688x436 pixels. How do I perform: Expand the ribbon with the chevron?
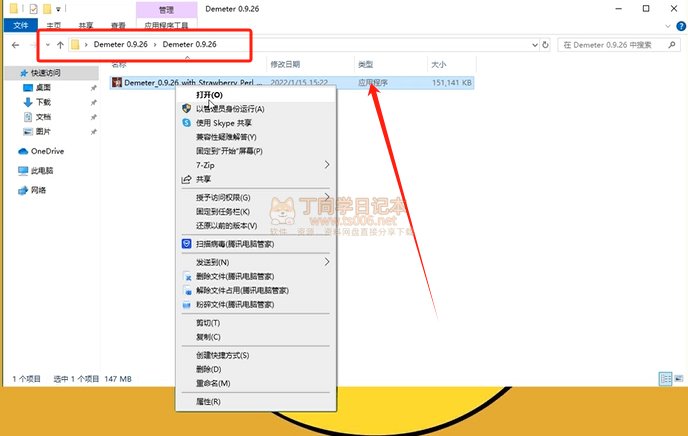668,26
